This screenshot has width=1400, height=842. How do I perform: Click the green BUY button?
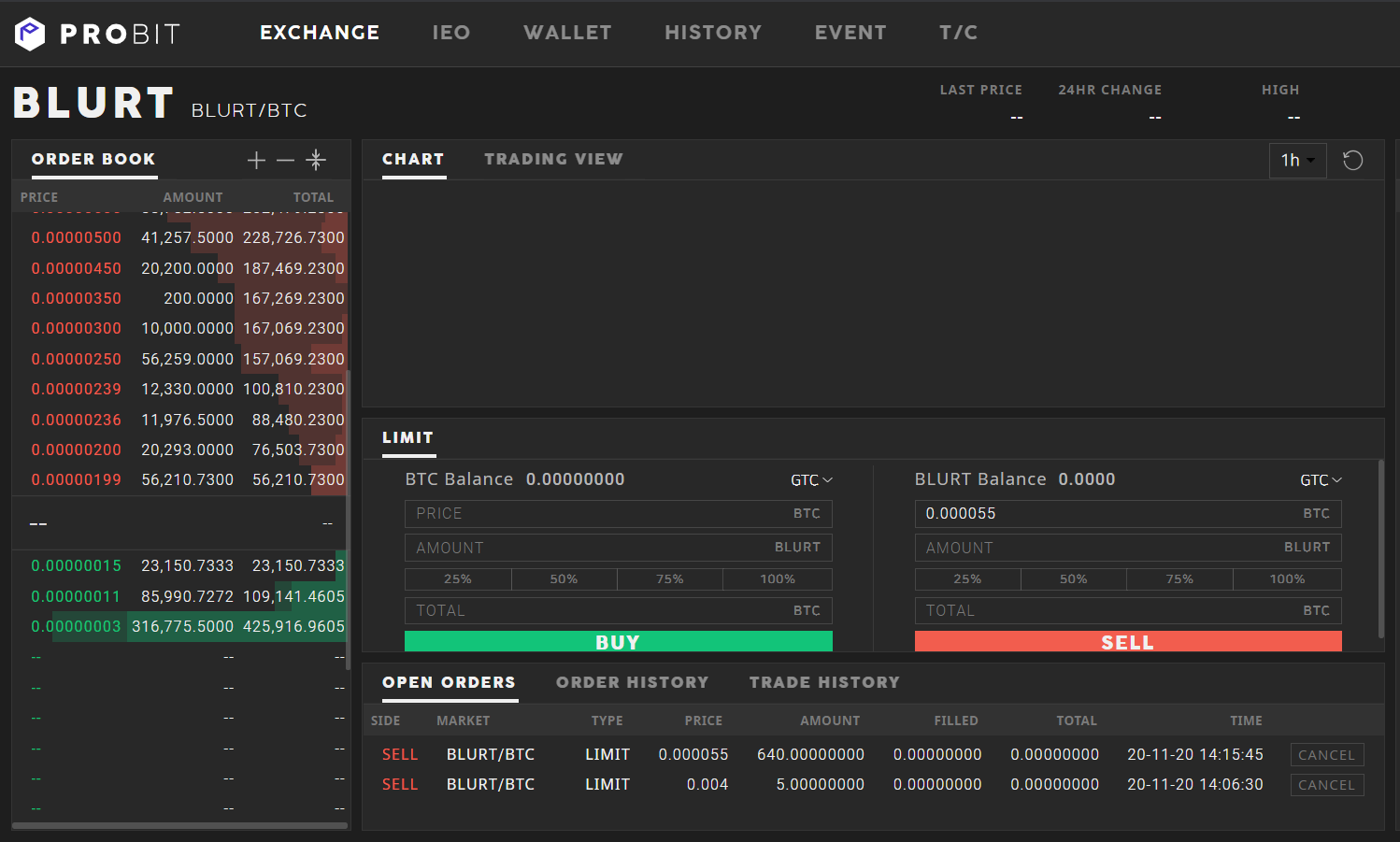619,641
